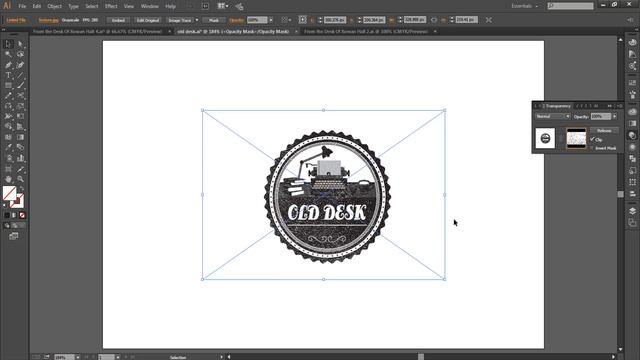Select the Direct Selection tool
Screen dimensions: 640x360
coord(20,44)
